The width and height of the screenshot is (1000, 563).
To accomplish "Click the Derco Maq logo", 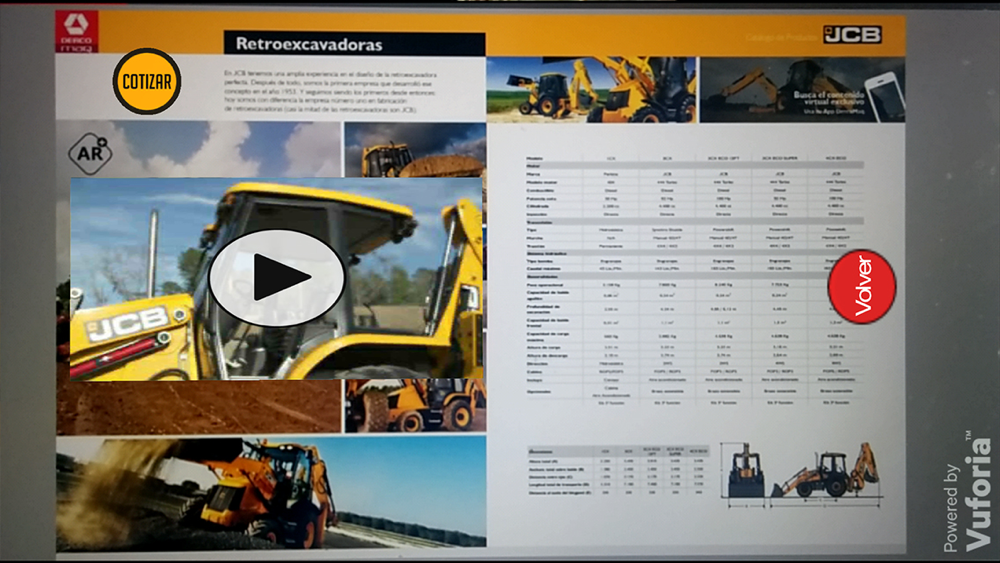I will pos(77,31).
